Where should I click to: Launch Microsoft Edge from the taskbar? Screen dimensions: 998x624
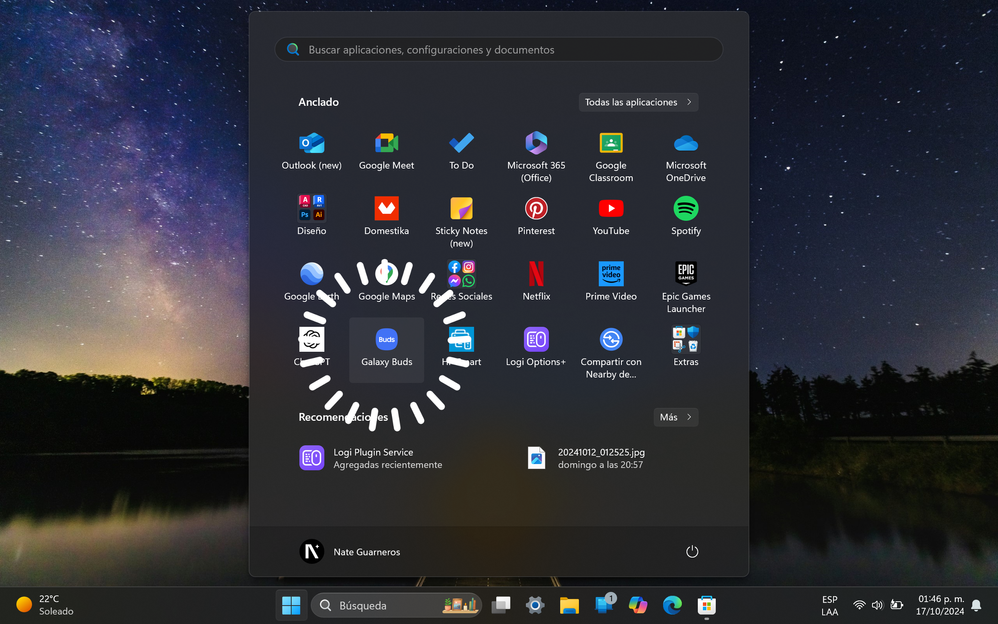click(x=671, y=605)
